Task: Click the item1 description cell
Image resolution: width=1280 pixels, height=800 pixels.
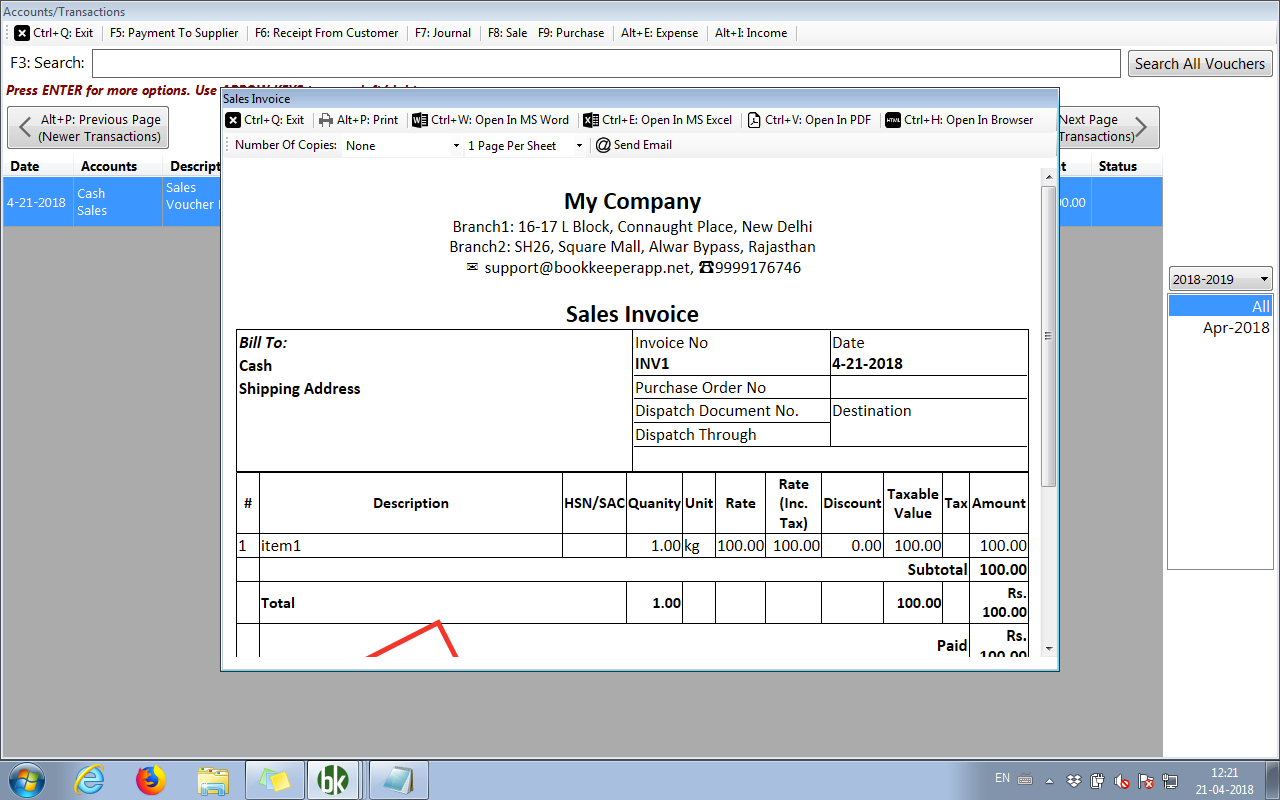Action: [x=411, y=546]
